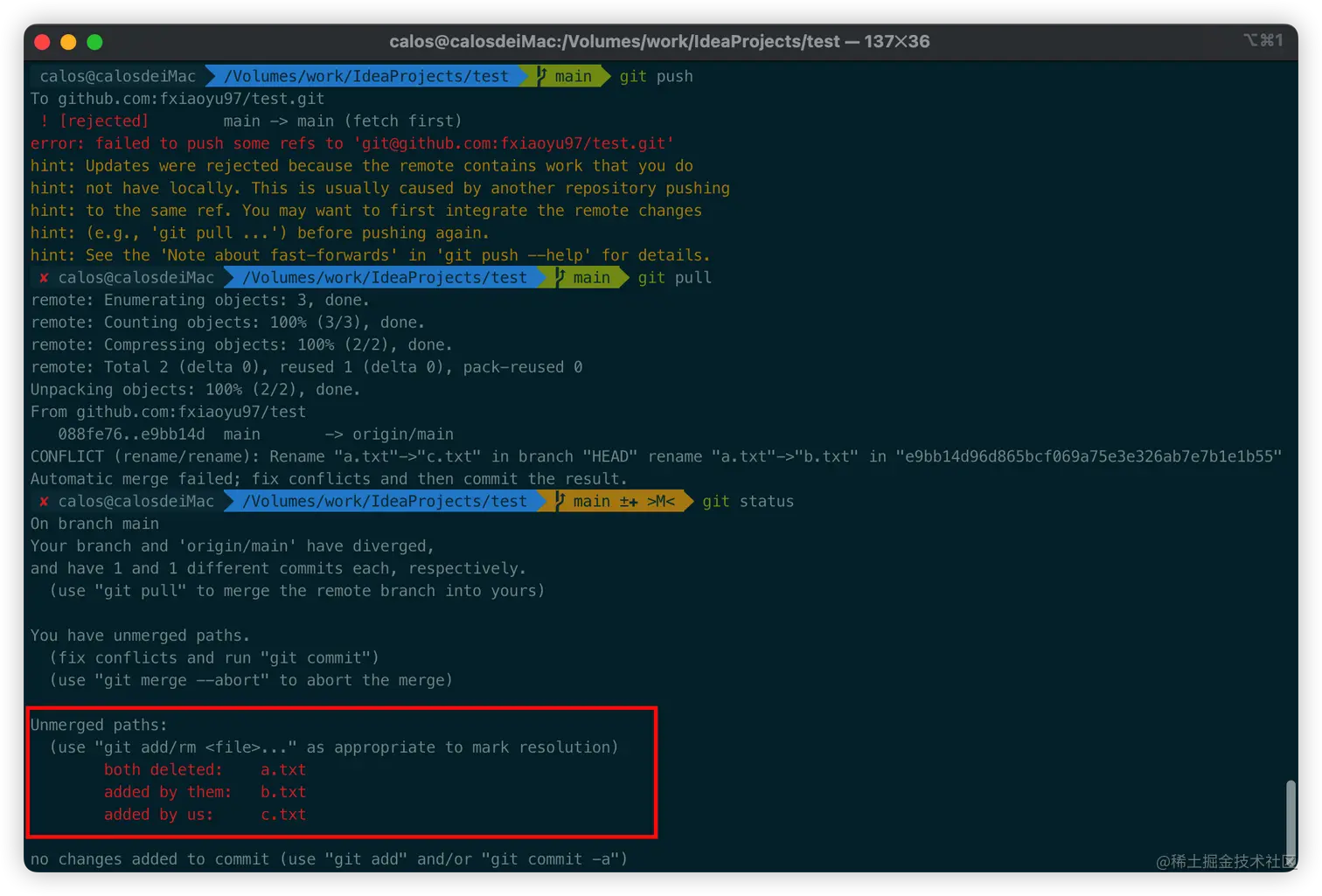The height and width of the screenshot is (896, 1322).
Task: Click the "error: failed to push some refs" line
Action: coord(352,143)
